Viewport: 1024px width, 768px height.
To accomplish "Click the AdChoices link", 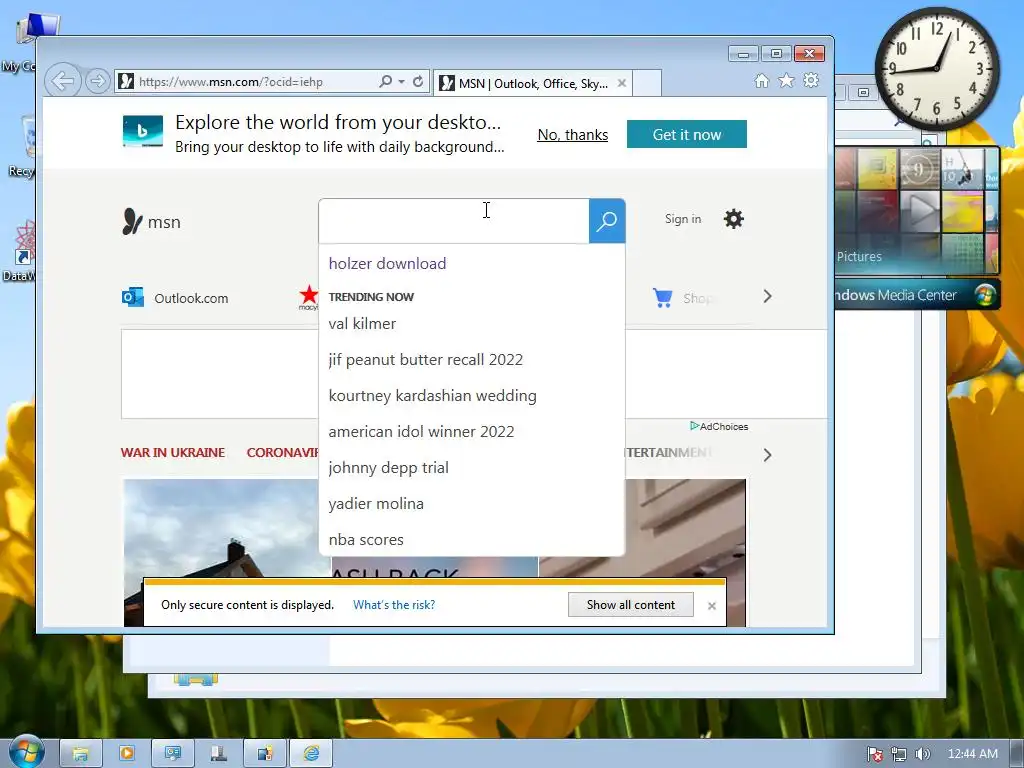I will point(719,426).
